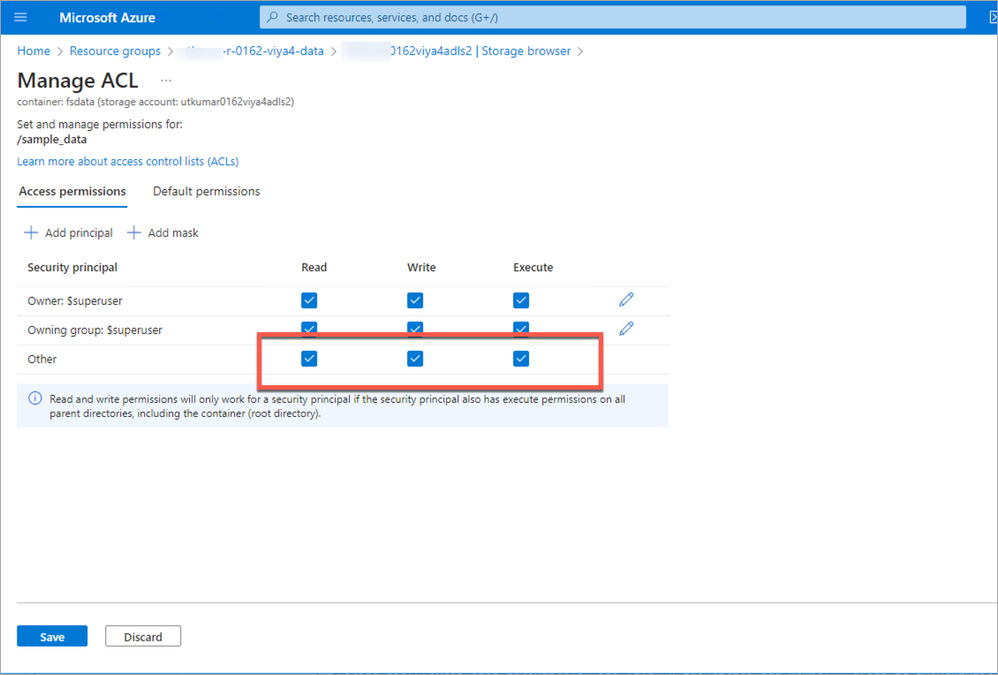
Task: Toggle Execute checkbox for Owner $superuser
Action: click(x=521, y=300)
